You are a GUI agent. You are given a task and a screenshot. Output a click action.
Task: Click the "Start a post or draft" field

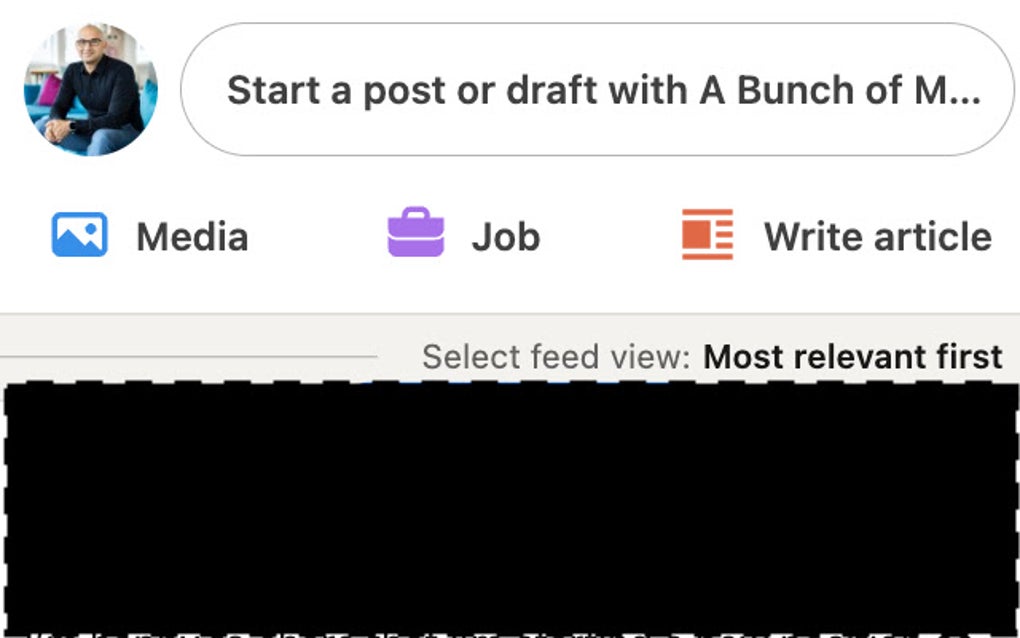click(x=597, y=90)
